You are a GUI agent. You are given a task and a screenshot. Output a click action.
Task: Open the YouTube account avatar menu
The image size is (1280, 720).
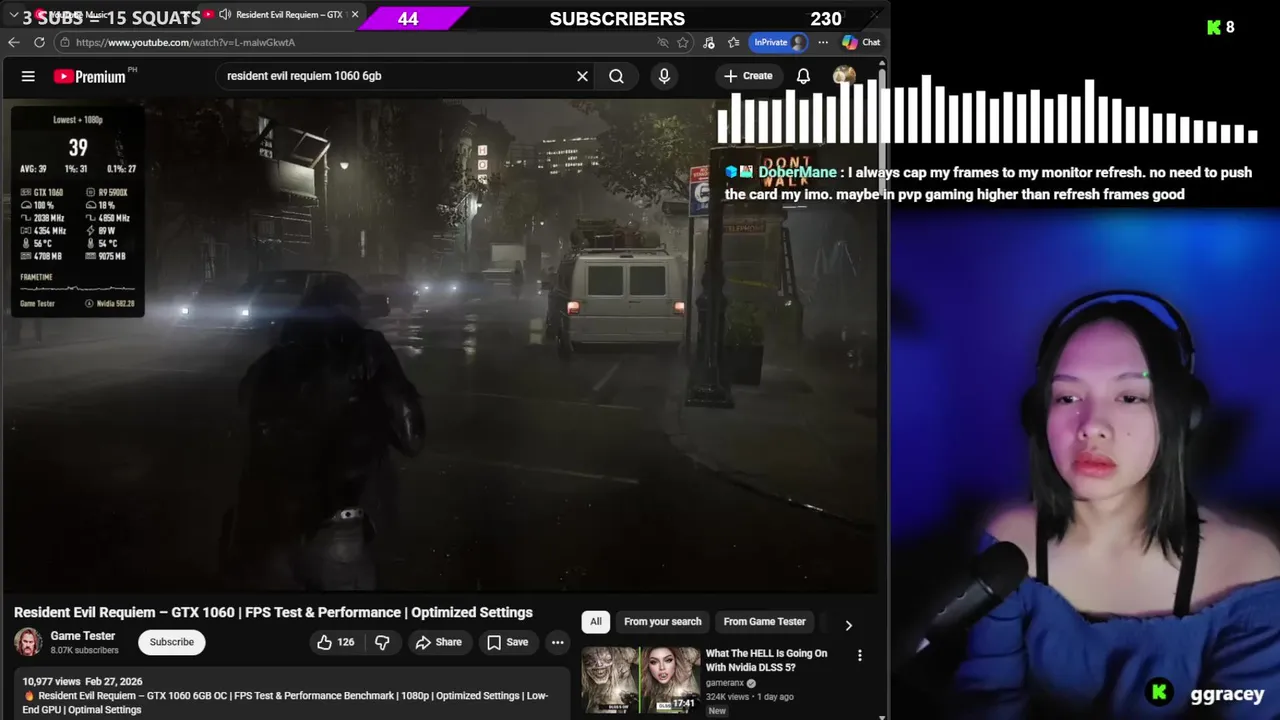tap(844, 76)
